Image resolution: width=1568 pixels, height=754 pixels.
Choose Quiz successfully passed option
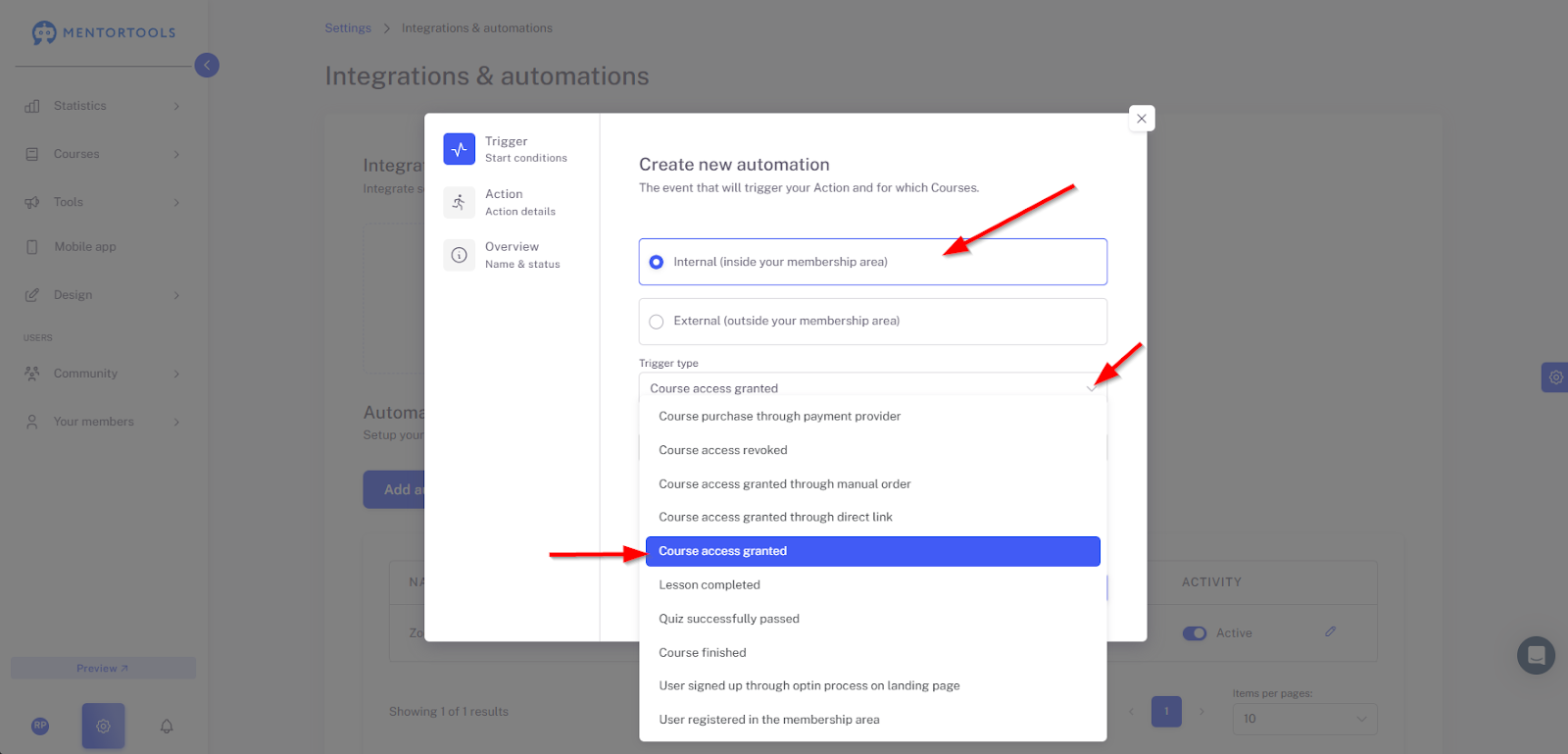click(872, 619)
